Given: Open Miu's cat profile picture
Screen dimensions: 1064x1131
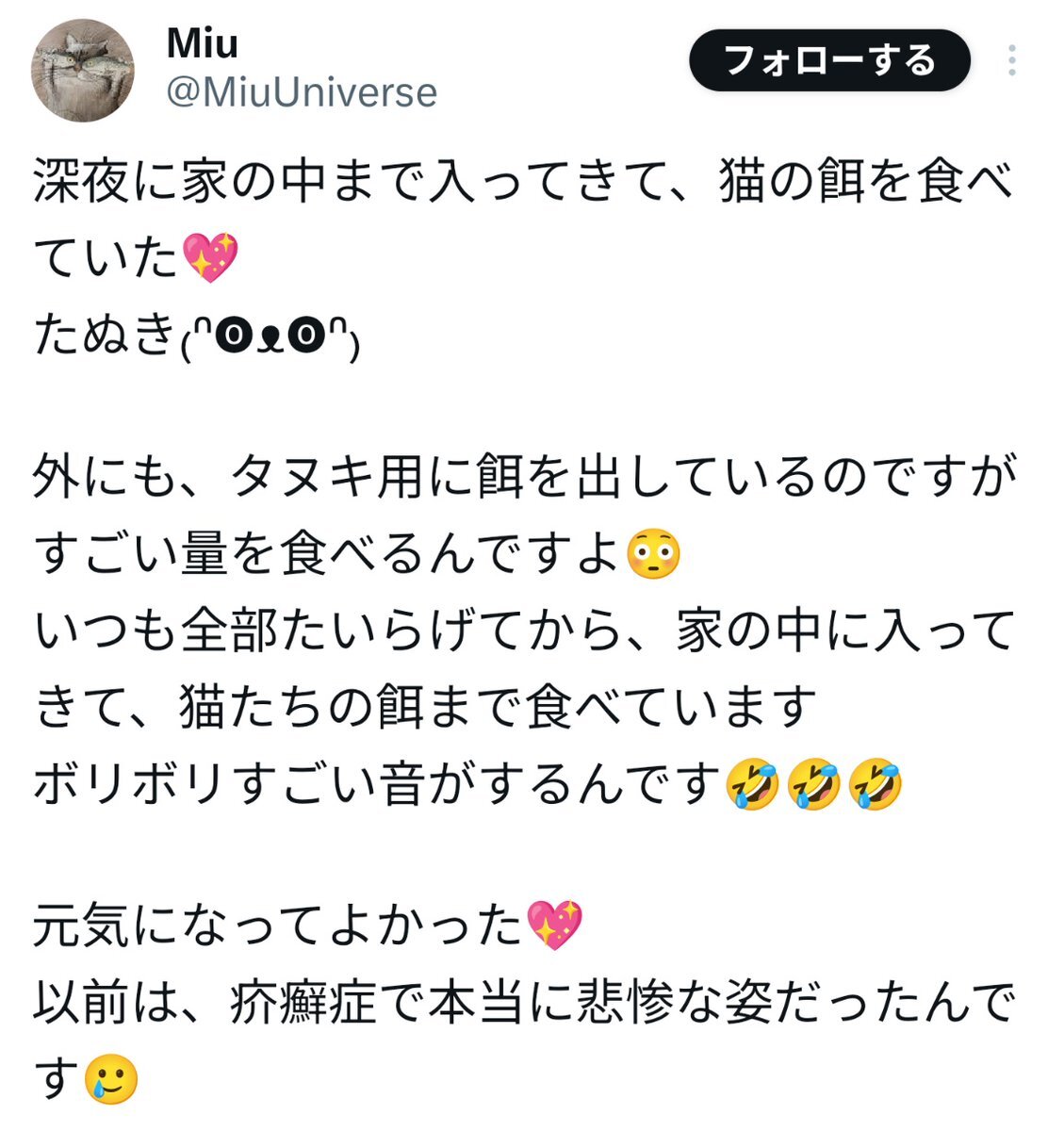Looking at the screenshot, I should pos(82,71).
